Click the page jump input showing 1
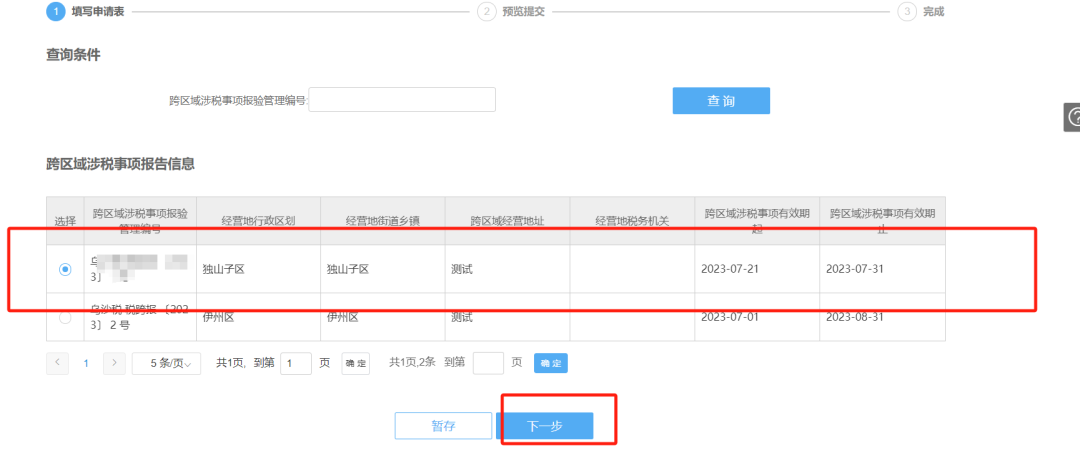 click(x=296, y=363)
